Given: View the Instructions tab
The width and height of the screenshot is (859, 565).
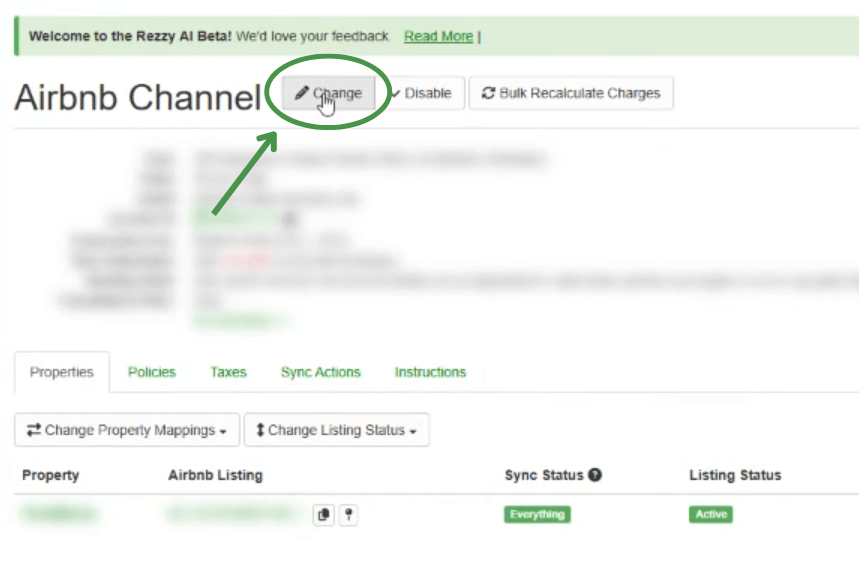Looking at the screenshot, I should pyautogui.click(x=430, y=372).
